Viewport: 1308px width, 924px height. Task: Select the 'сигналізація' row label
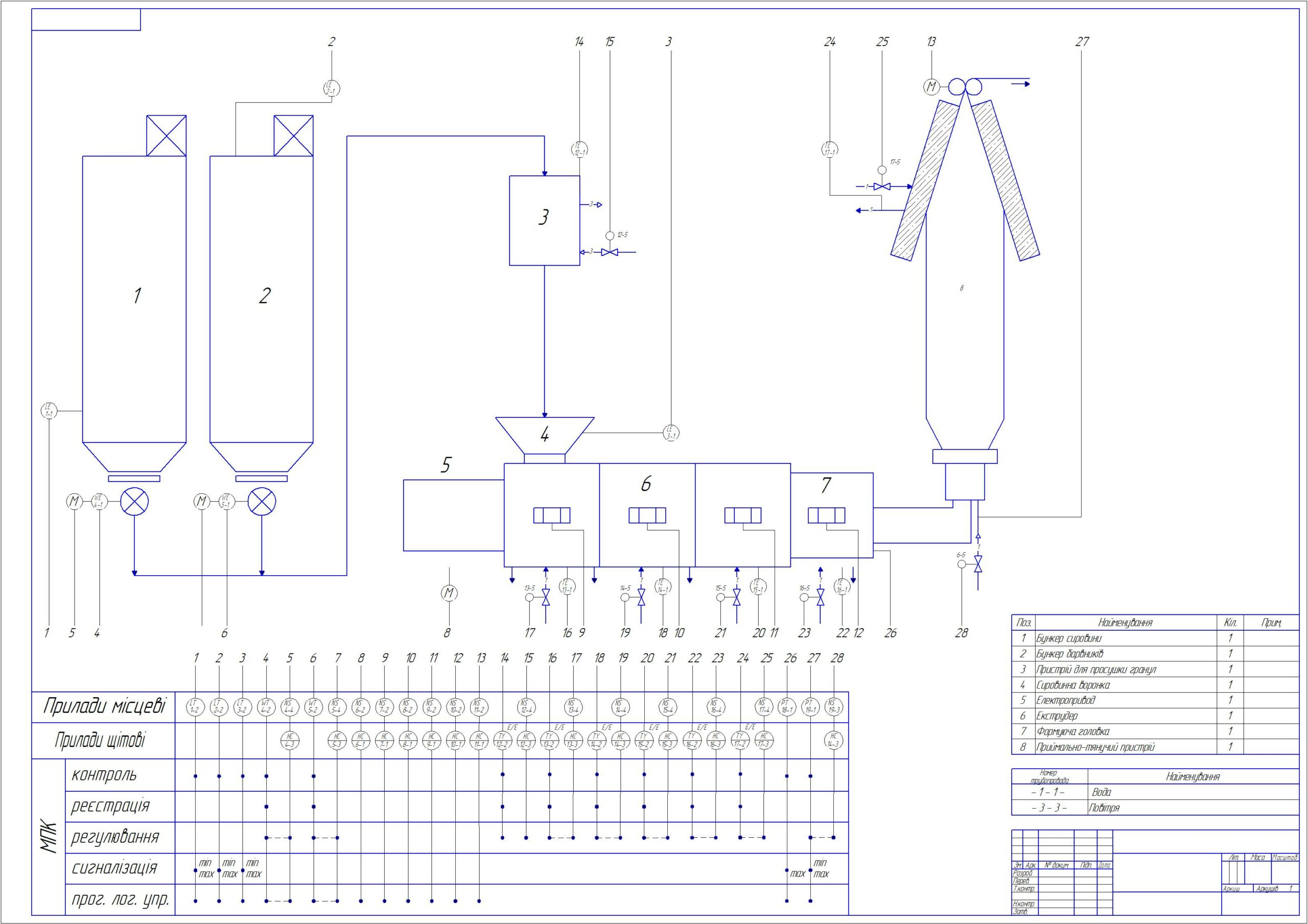(x=114, y=868)
